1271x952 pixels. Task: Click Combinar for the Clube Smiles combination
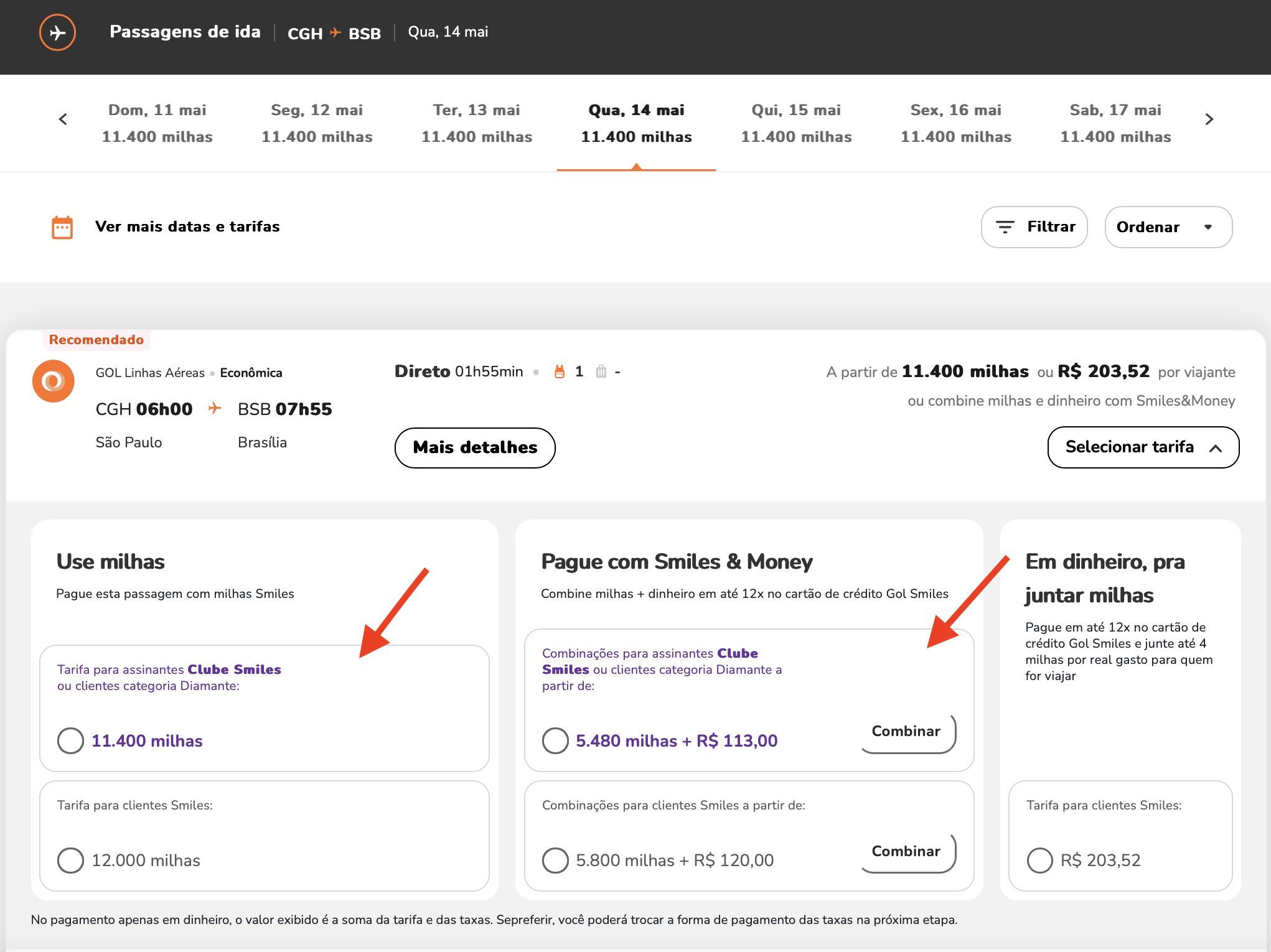point(908,732)
